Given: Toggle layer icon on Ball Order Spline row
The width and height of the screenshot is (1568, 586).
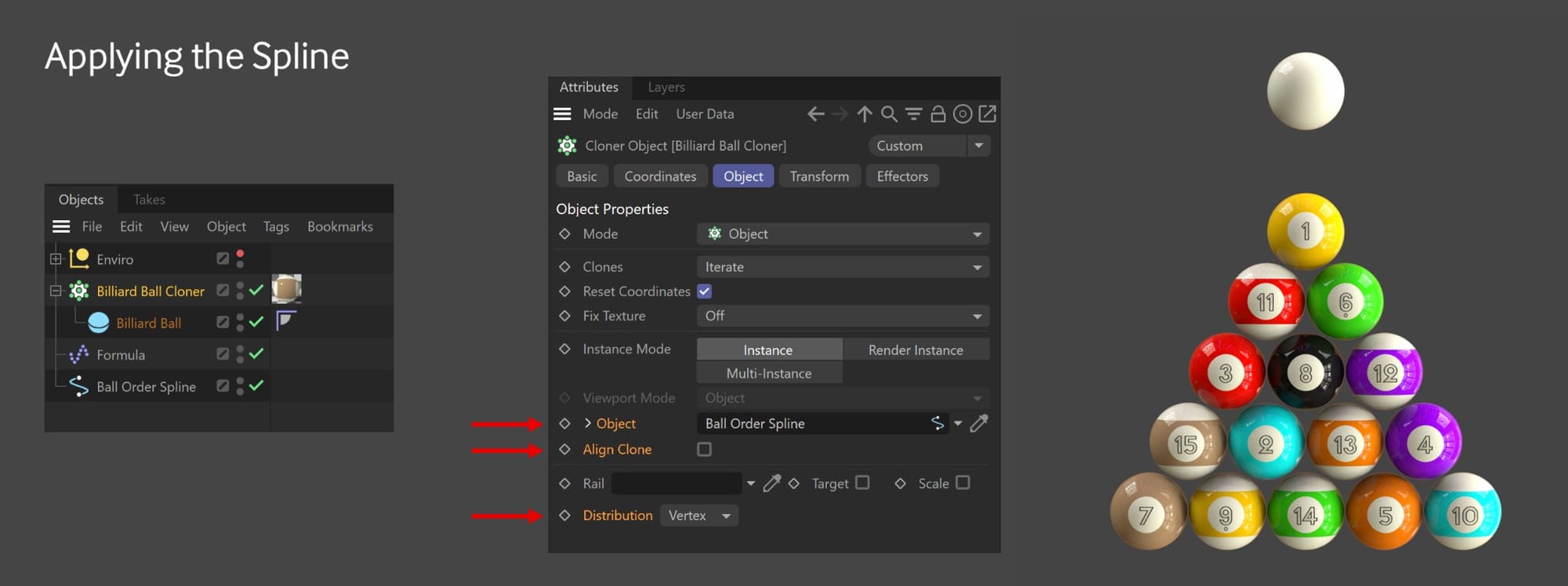Looking at the screenshot, I should (223, 385).
